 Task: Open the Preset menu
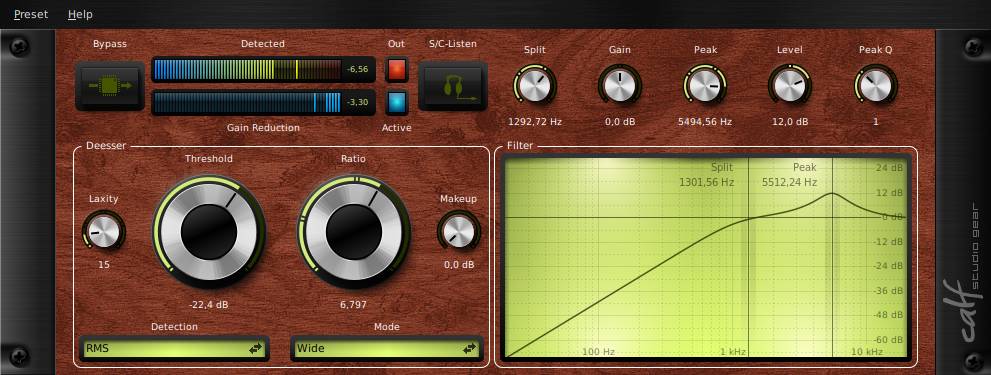tap(31, 14)
